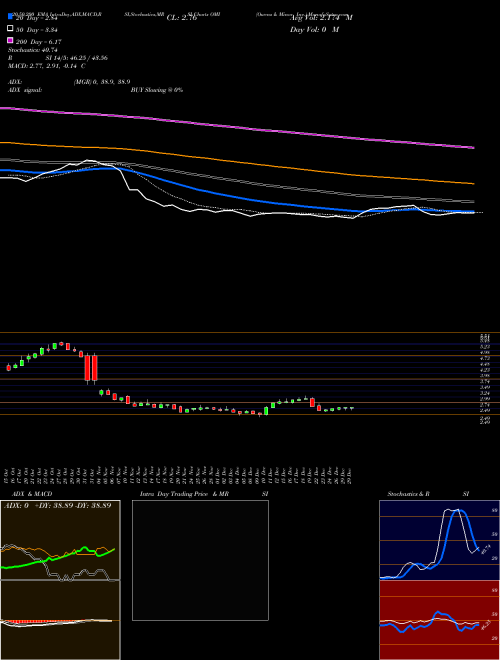This screenshot has height=660, width=500.
Task: Click the 'CL: 2.76' closing price text
Action: click(x=182, y=18)
